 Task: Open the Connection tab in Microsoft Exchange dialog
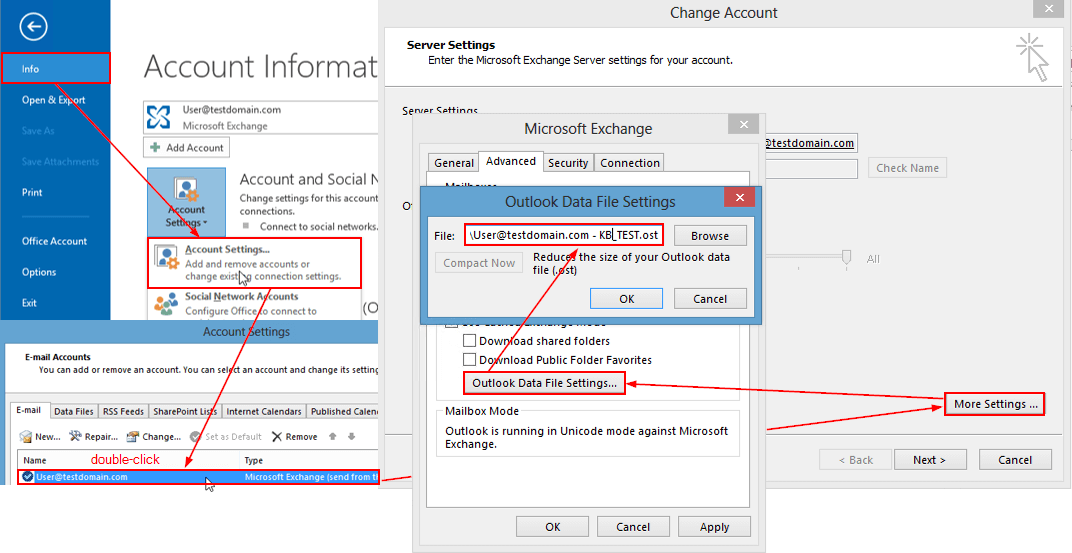click(629, 163)
